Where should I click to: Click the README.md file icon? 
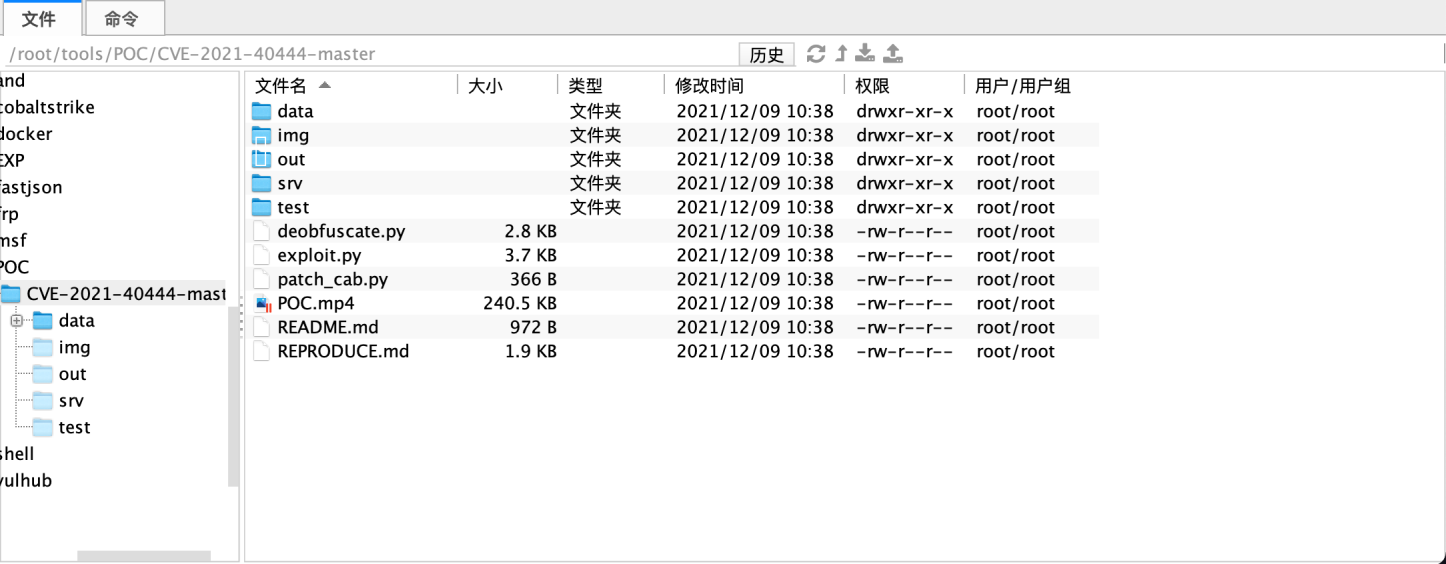click(x=262, y=327)
